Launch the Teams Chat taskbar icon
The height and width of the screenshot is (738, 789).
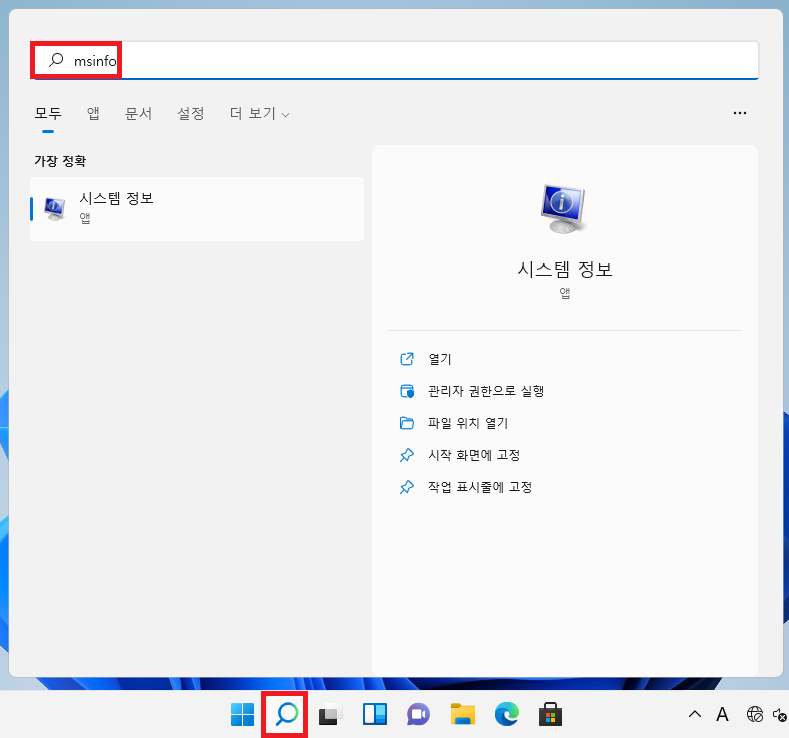tap(419, 714)
